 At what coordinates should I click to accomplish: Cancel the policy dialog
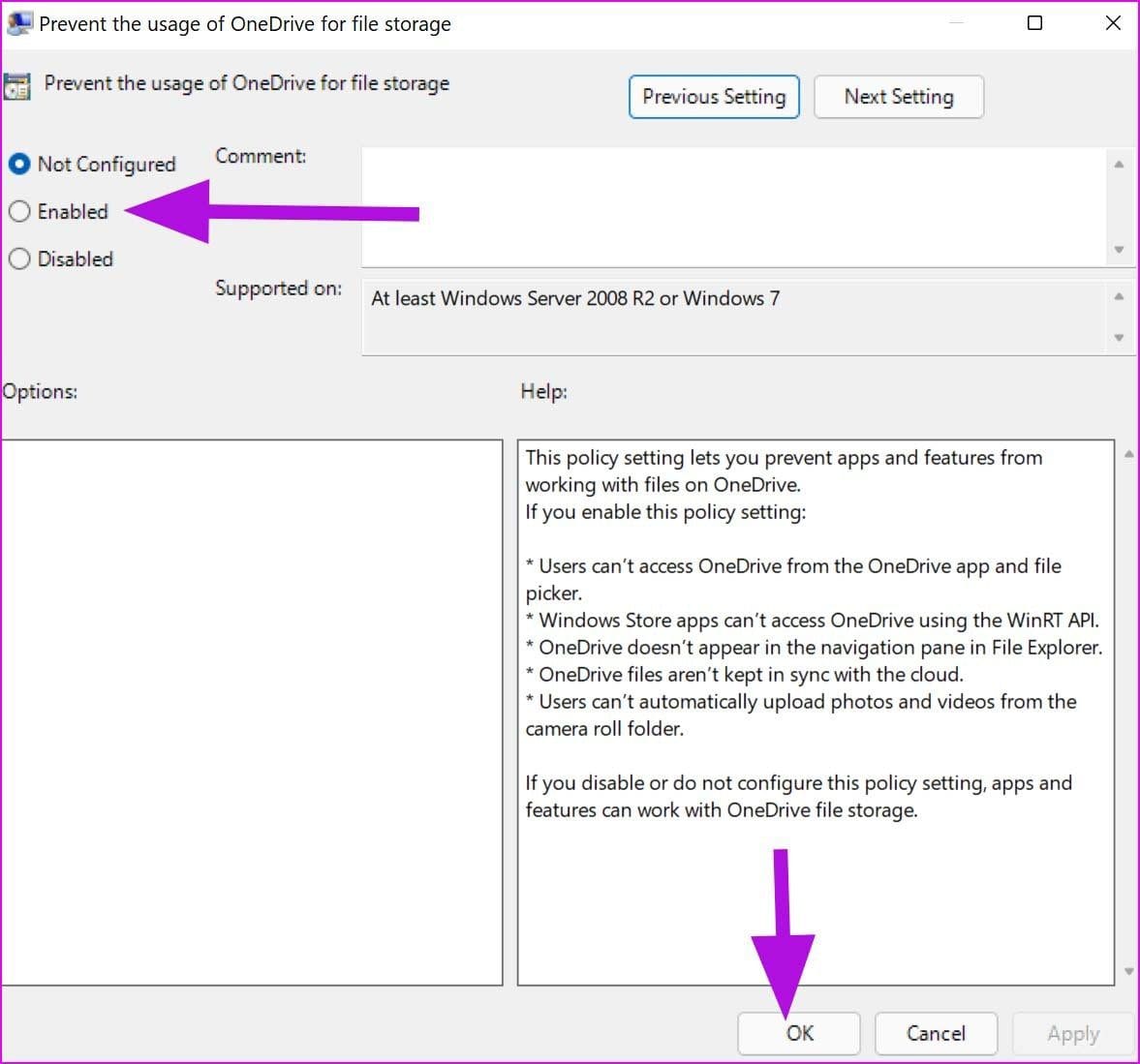coord(936,1033)
